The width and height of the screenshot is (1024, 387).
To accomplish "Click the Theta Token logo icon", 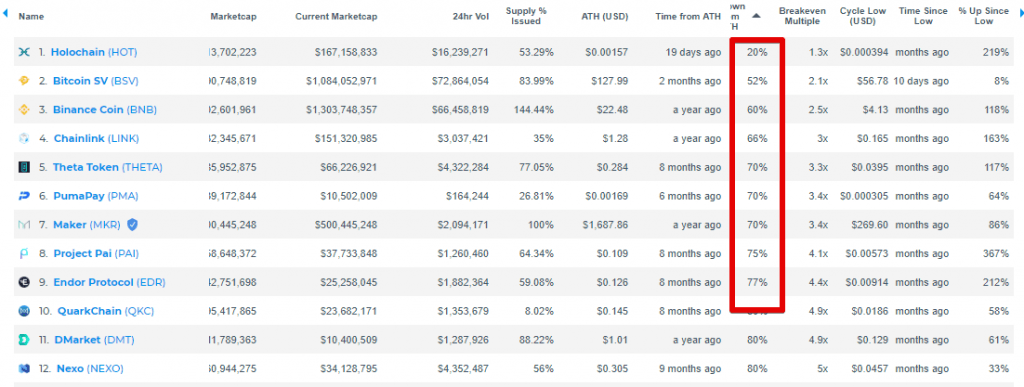I will coord(24,167).
